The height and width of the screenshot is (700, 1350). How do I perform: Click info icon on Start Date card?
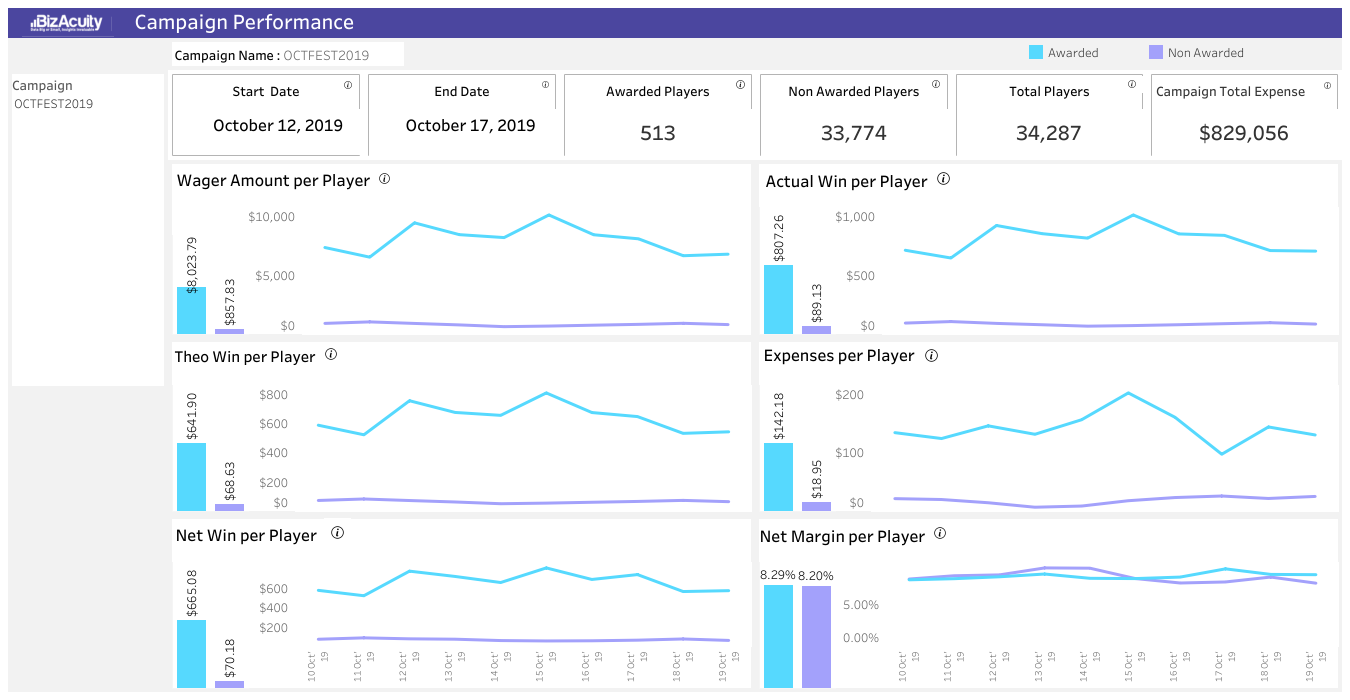click(x=348, y=85)
